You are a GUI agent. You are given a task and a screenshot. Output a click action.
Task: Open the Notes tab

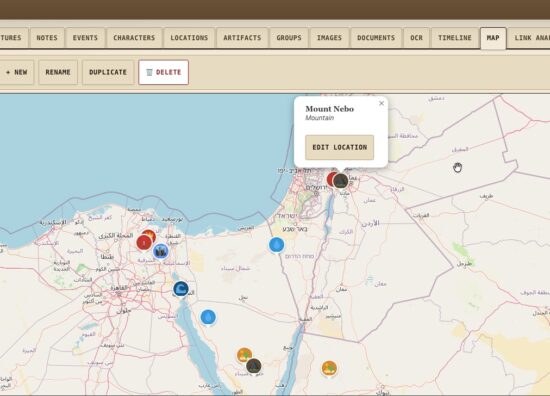tap(47, 38)
